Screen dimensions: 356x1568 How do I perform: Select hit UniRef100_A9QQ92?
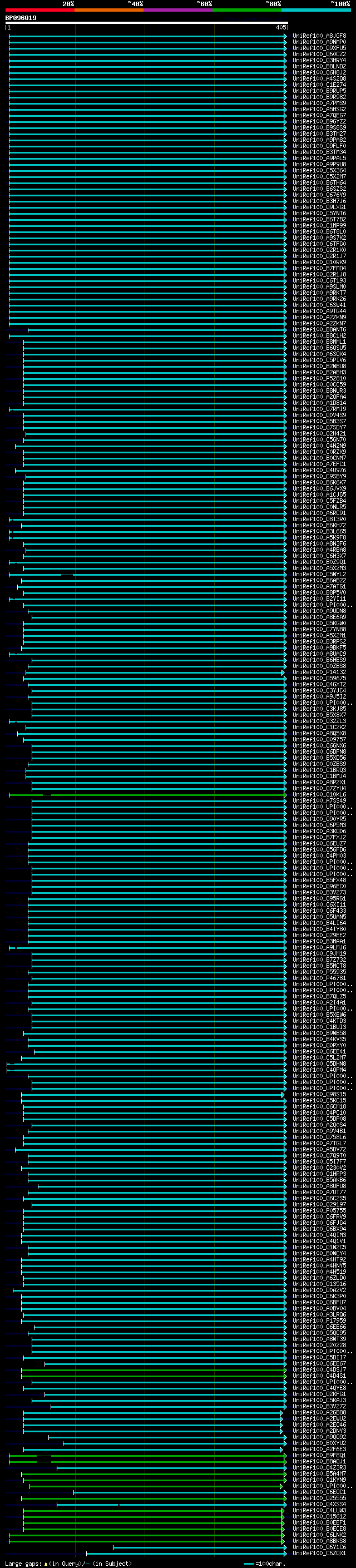319,1437
